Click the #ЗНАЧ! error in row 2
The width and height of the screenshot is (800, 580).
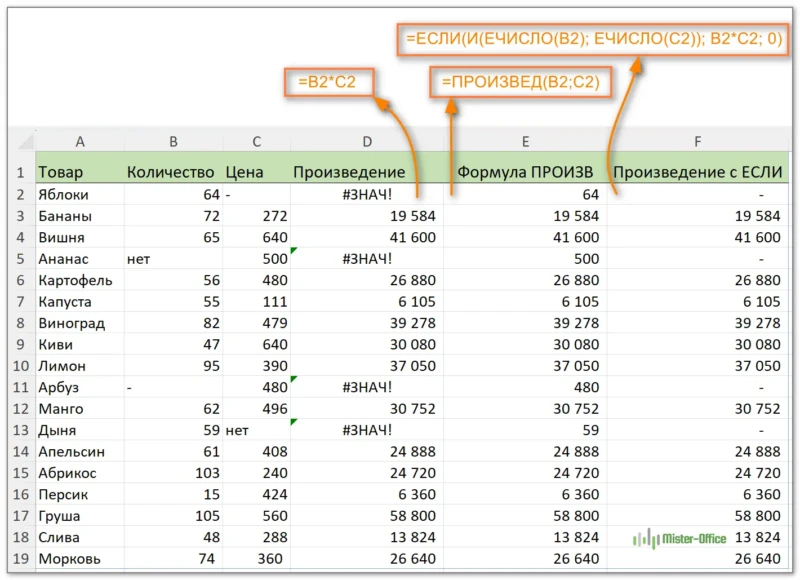(367, 195)
